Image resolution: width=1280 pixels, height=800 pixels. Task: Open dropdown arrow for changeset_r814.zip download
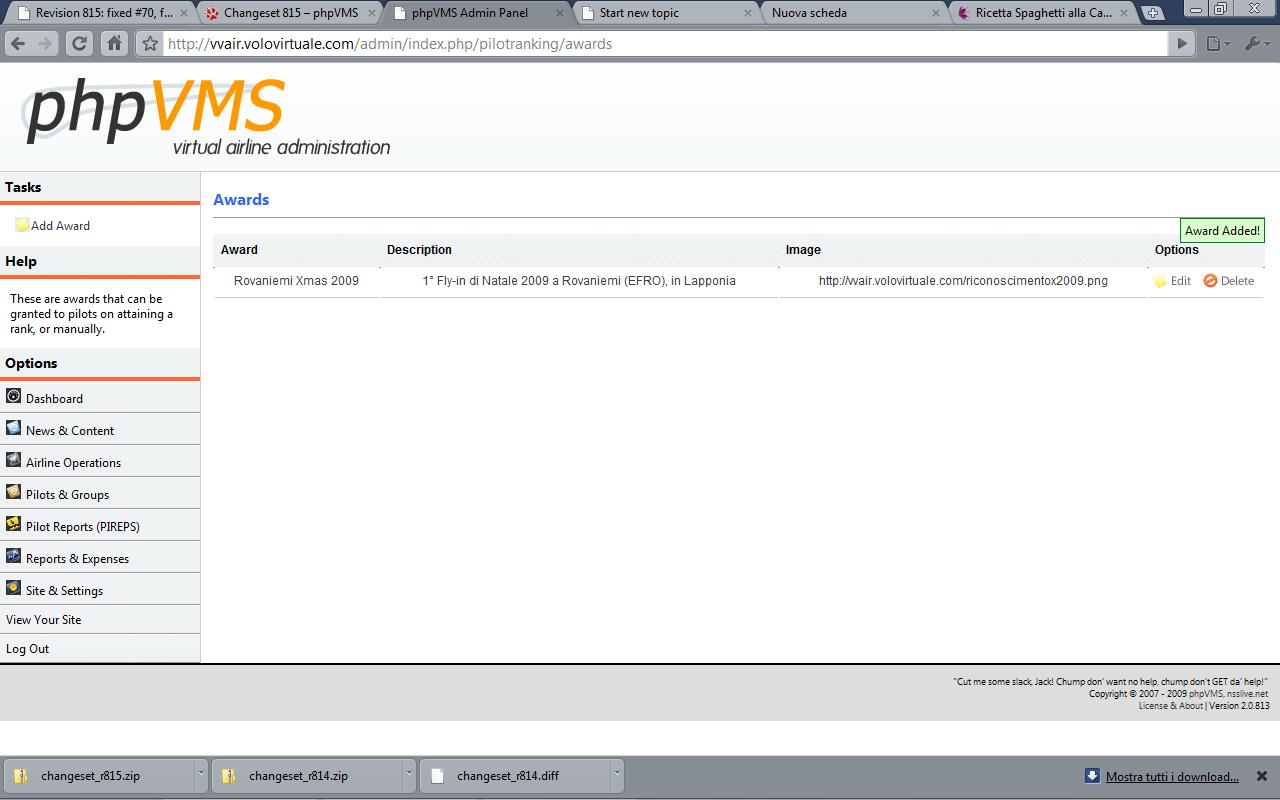[409, 774]
